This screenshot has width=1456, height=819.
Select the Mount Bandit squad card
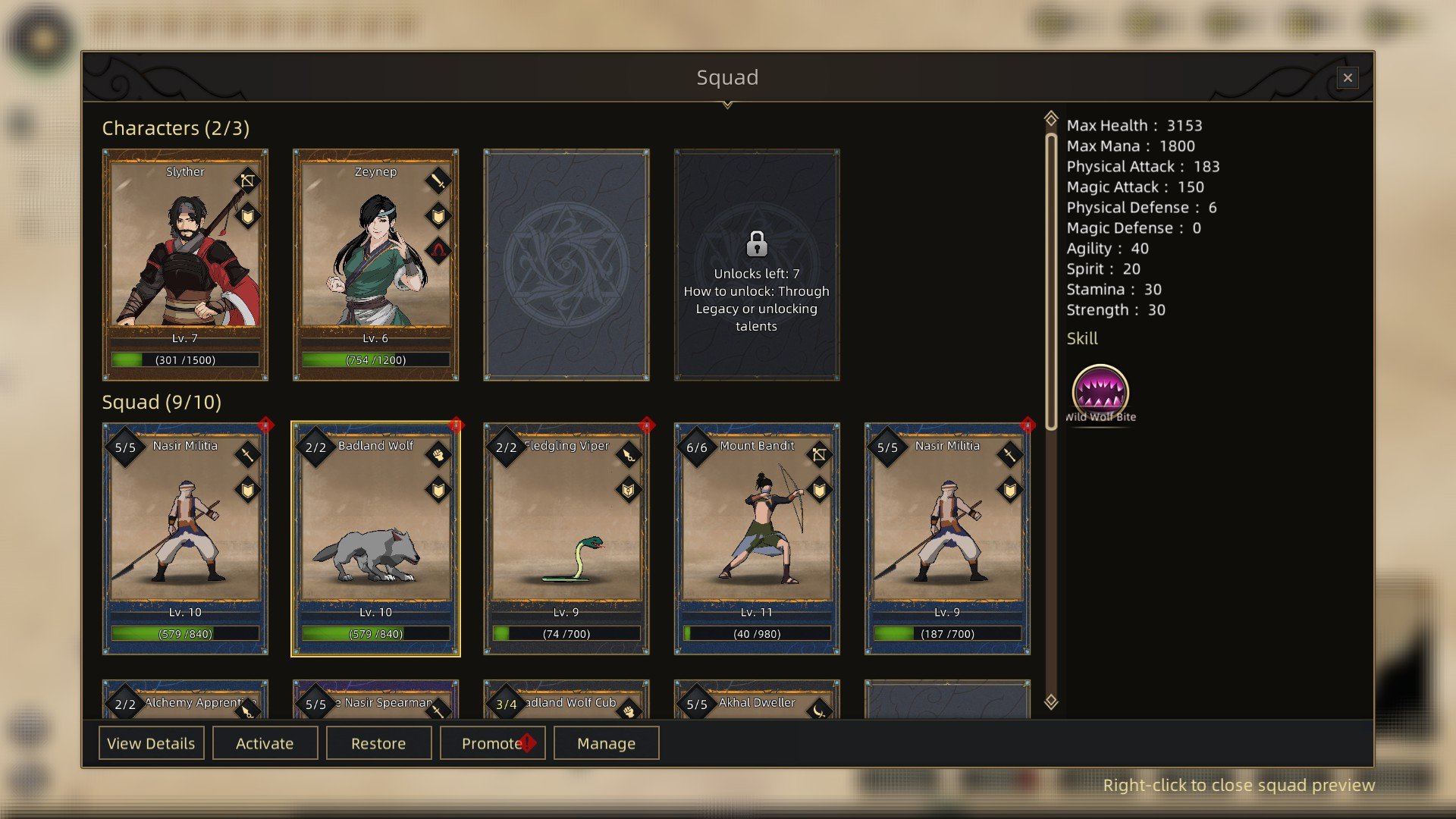[x=757, y=538]
